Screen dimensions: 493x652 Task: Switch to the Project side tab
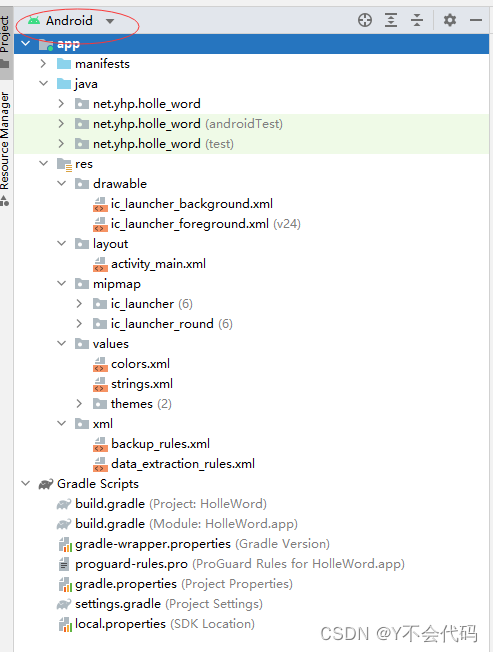[x=5, y=42]
